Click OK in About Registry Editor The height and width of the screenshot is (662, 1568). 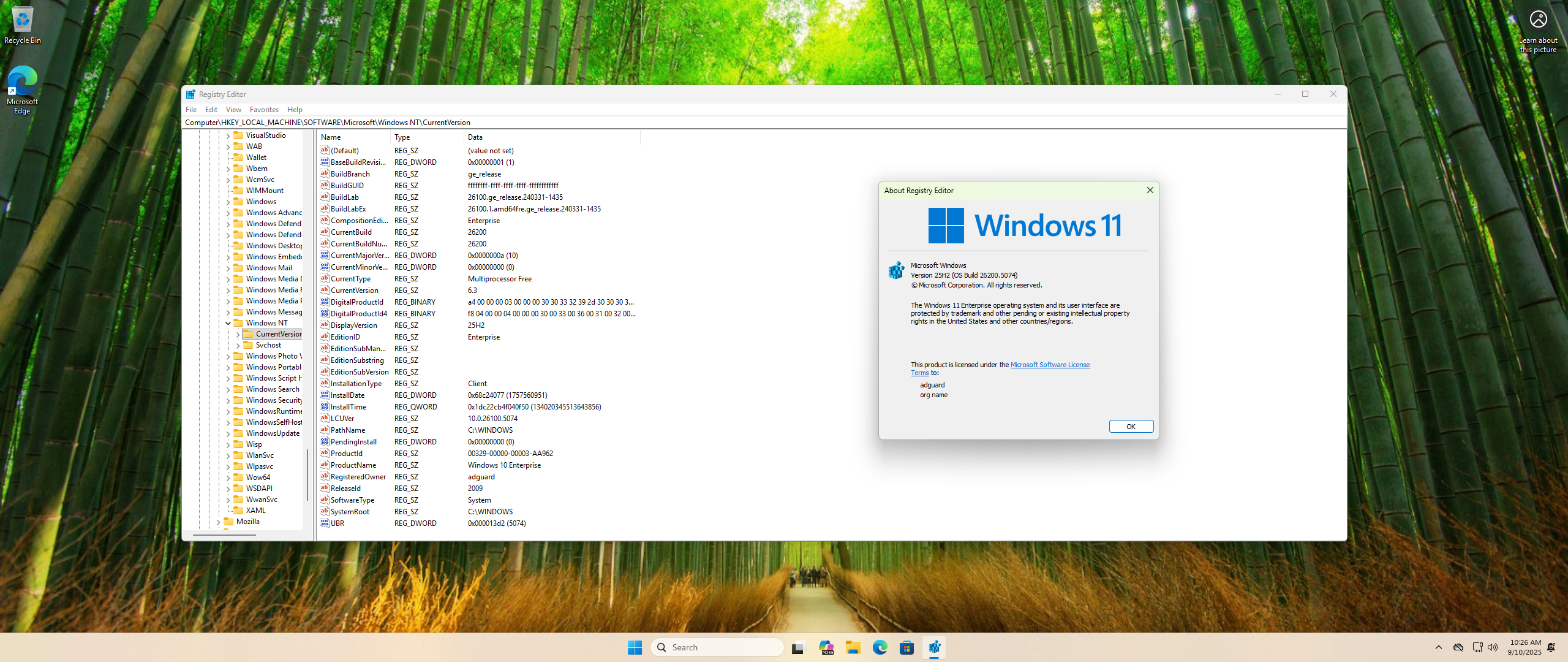(1131, 427)
